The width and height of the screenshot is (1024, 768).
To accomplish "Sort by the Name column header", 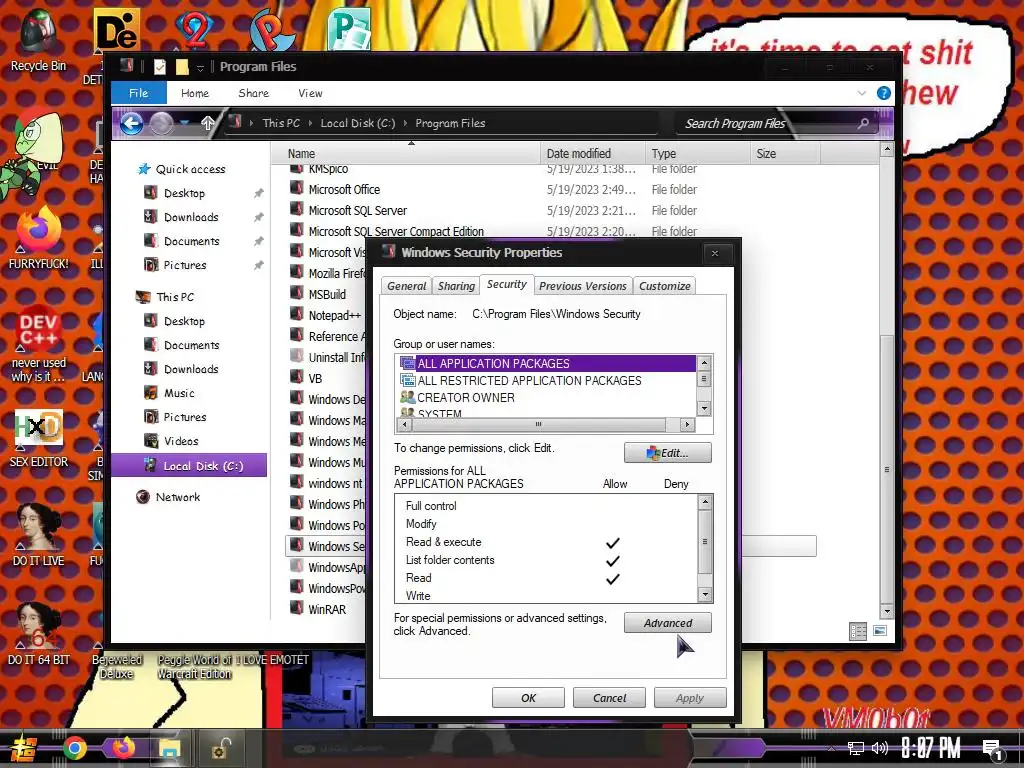I will pos(406,153).
